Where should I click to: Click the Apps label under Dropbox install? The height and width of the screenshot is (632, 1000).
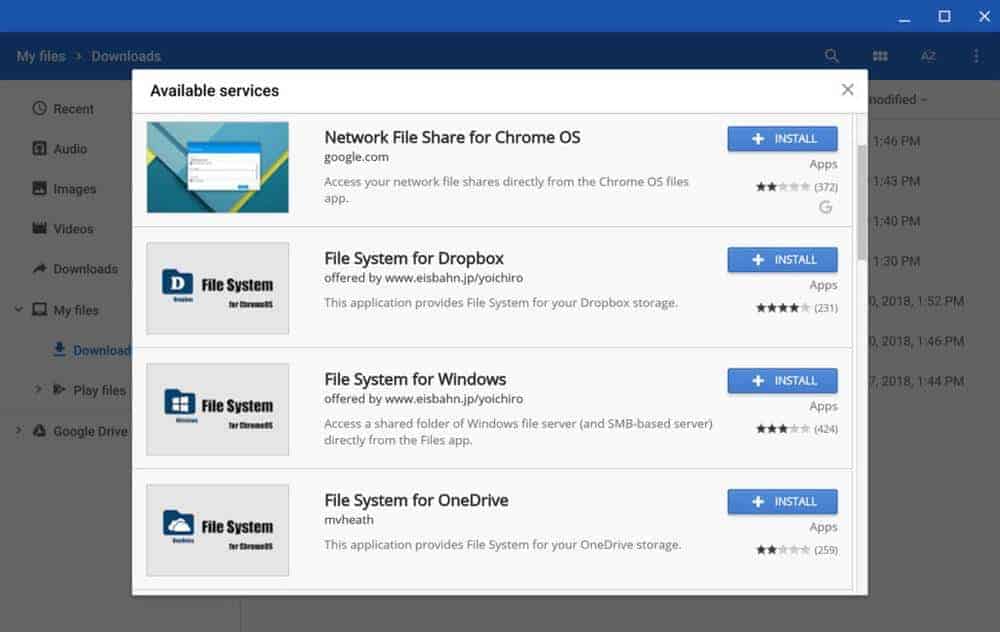[x=823, y=285]
